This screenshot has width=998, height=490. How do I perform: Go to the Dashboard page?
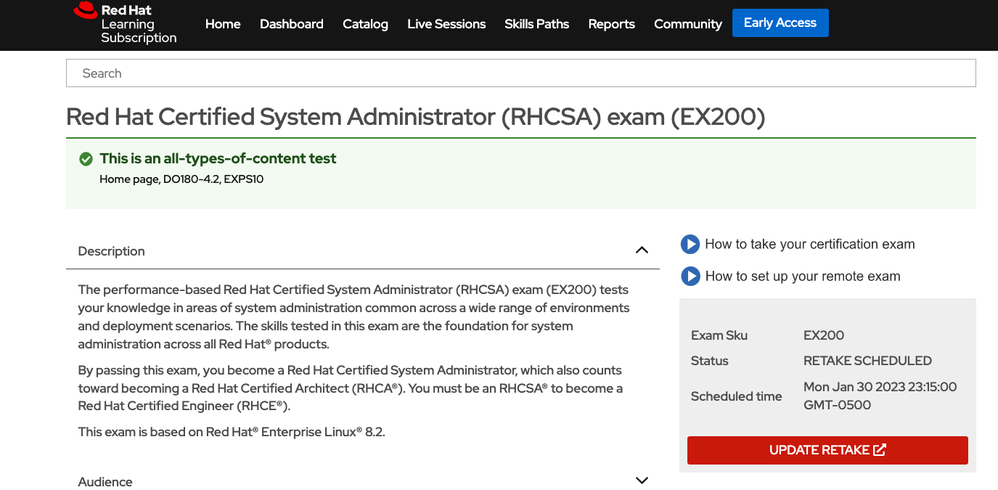tap(291, 24)
